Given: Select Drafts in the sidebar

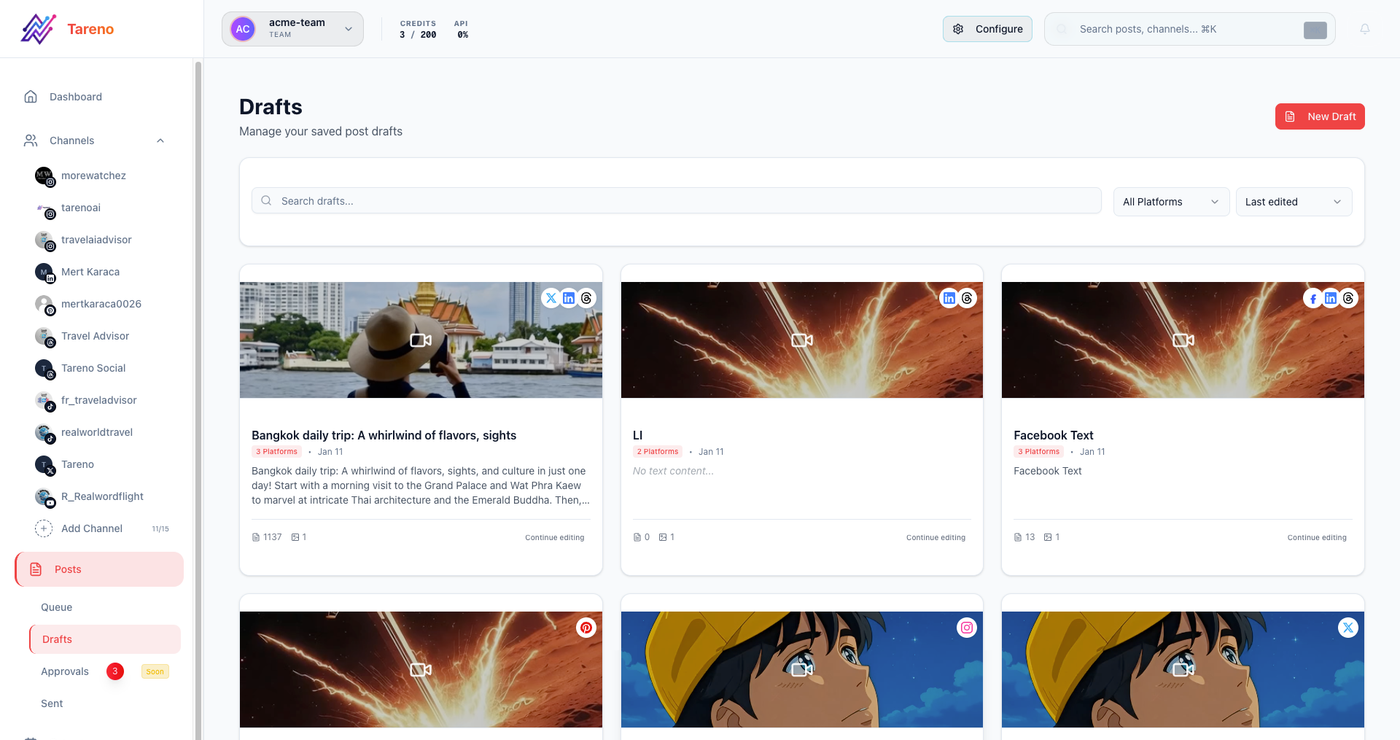Looking at the screenshot, I should tap(105, 639).
